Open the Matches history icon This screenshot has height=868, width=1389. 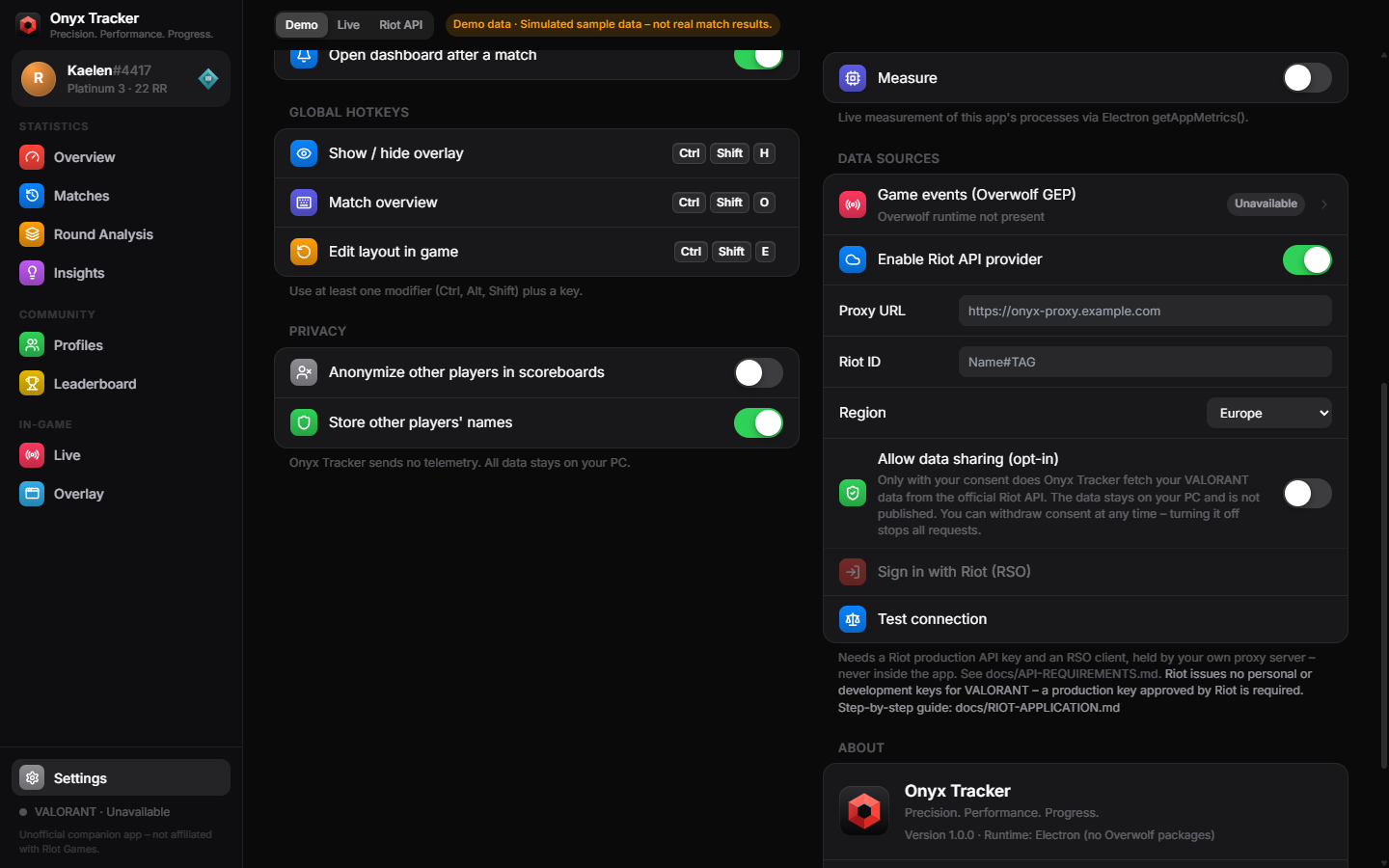tap(32, 196)
